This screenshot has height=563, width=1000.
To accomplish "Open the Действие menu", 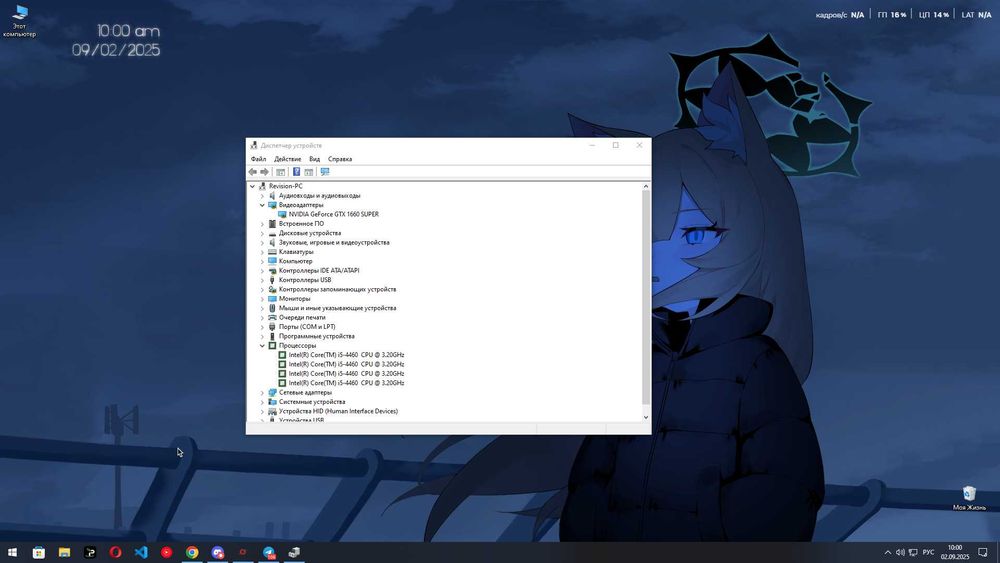I will pyautogui.click(x=288, y=159).
